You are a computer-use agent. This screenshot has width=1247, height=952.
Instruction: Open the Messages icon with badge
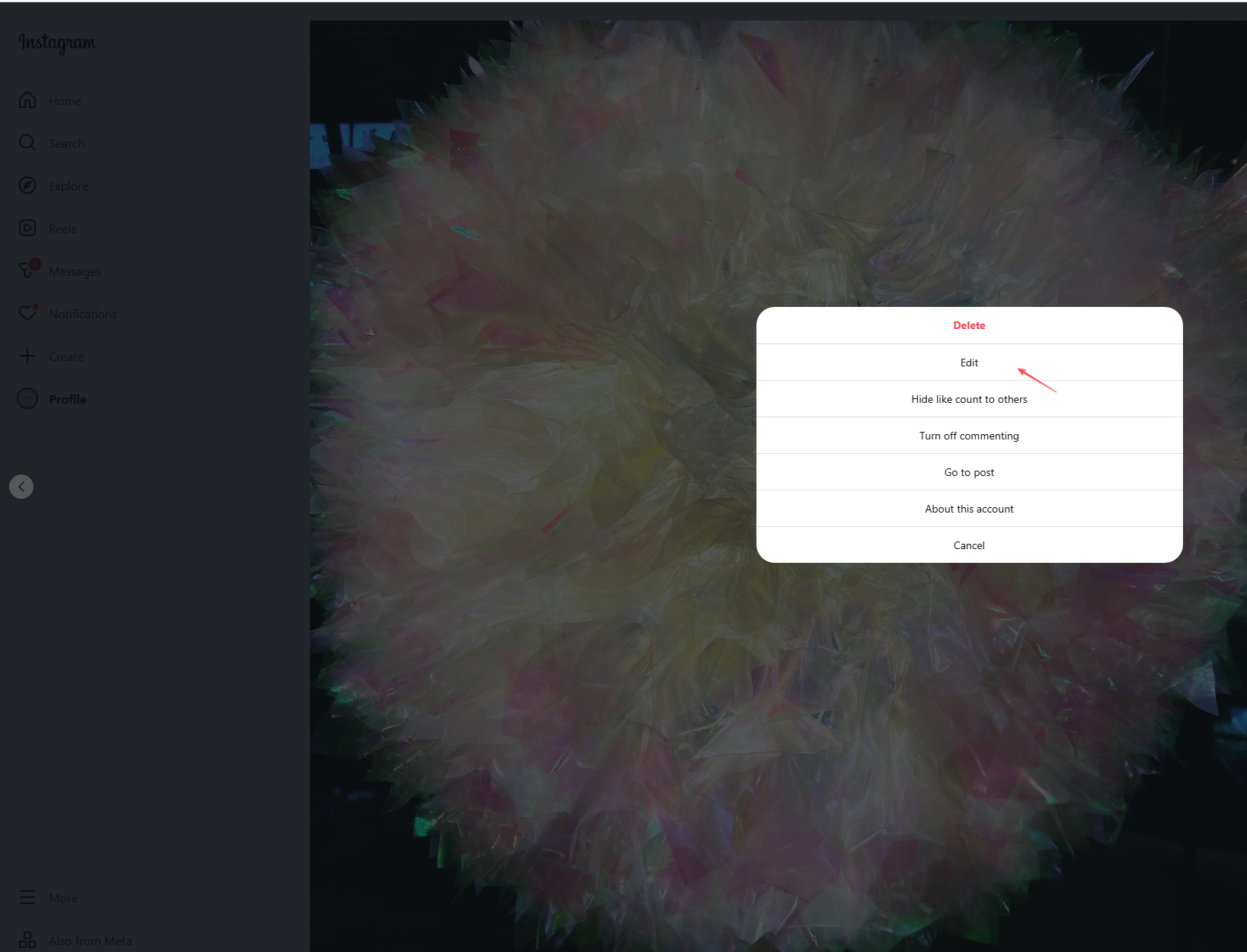click(x=27, y=270)
